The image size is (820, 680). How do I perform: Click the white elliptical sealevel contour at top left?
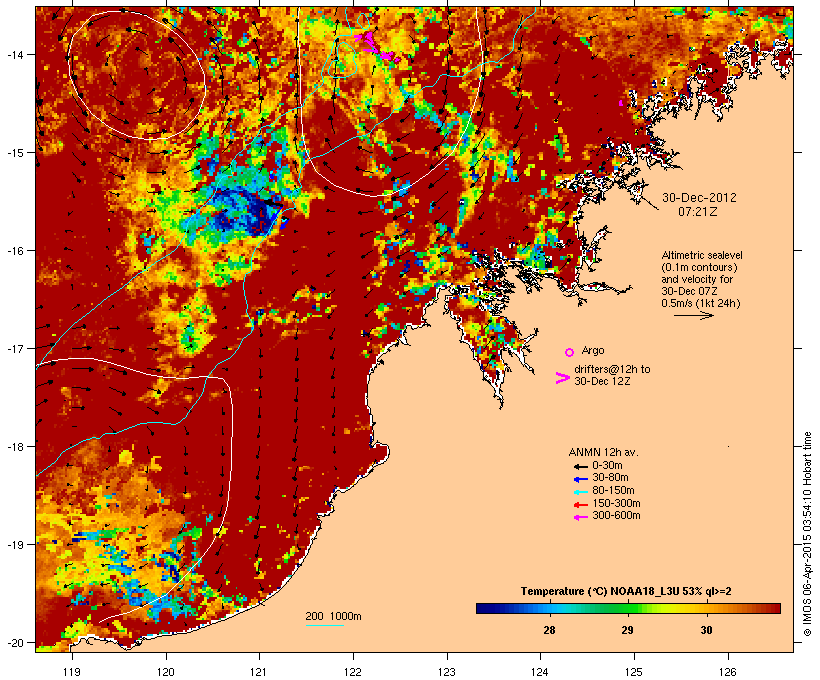(x=137, y=75)
